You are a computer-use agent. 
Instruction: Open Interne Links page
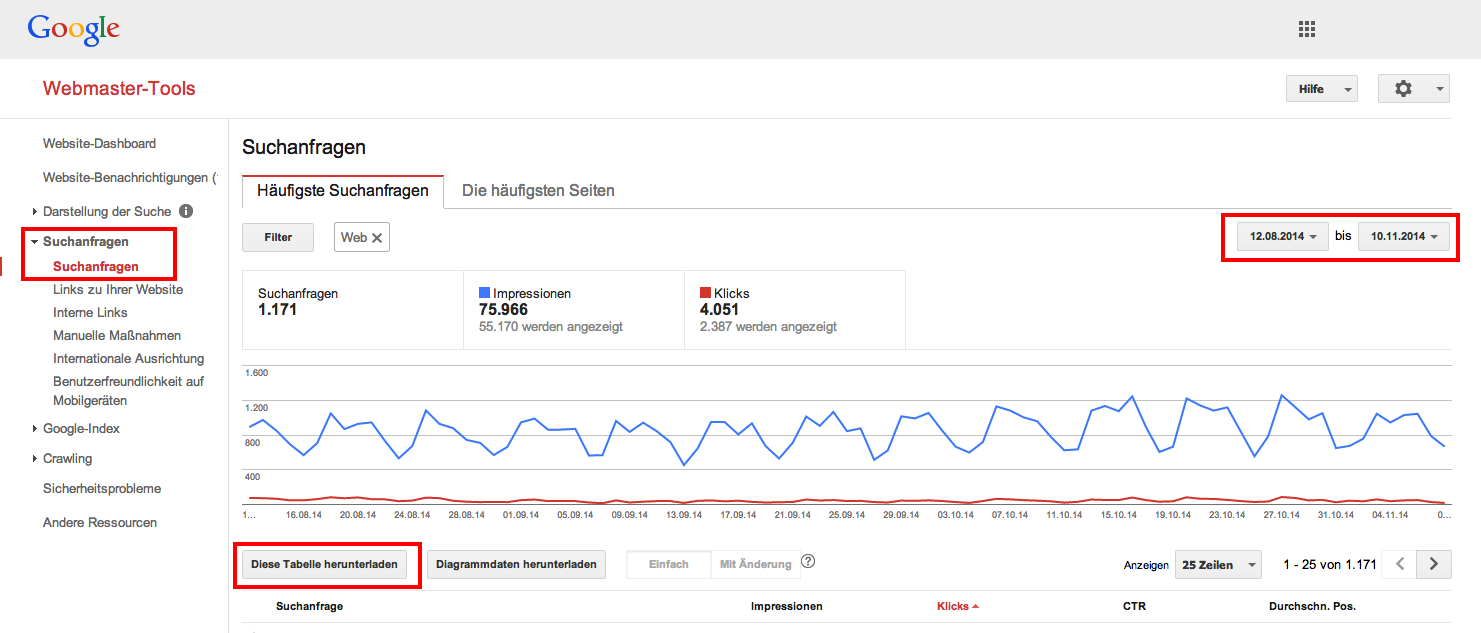click(90, 313)
